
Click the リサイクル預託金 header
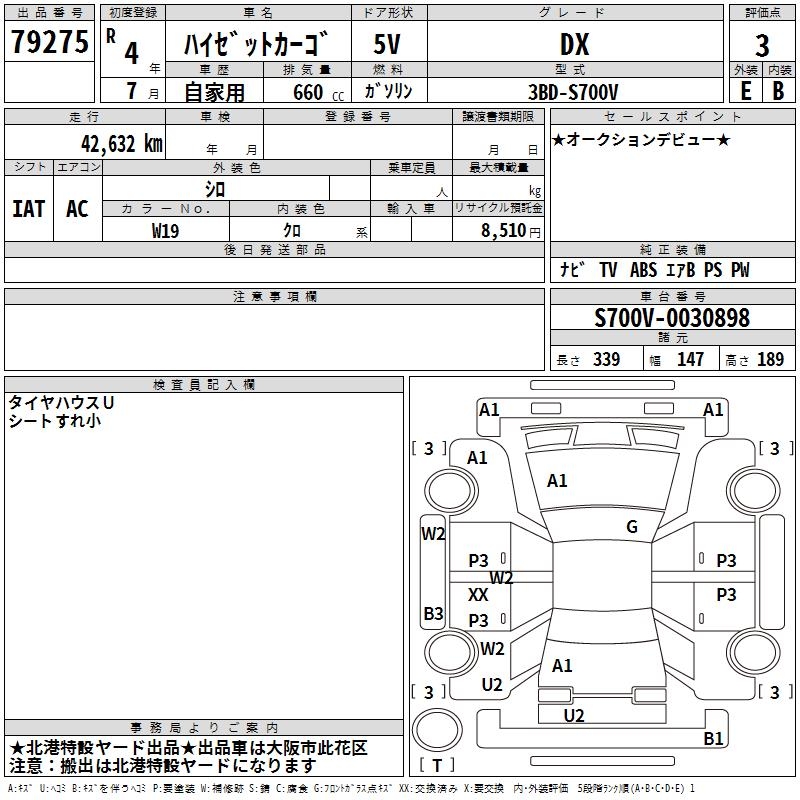(498, 208)
